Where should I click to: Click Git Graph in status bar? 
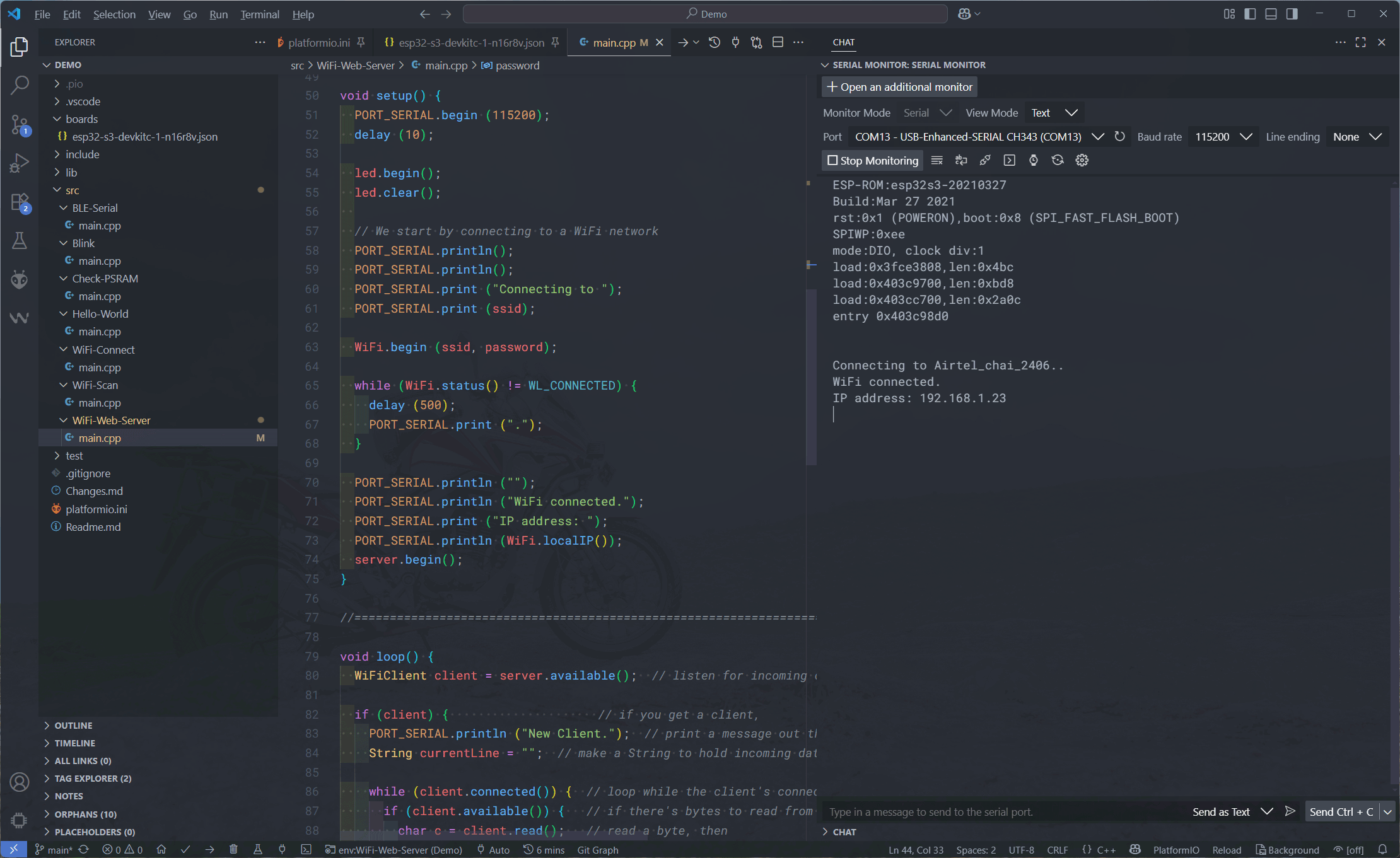point(597,850)
